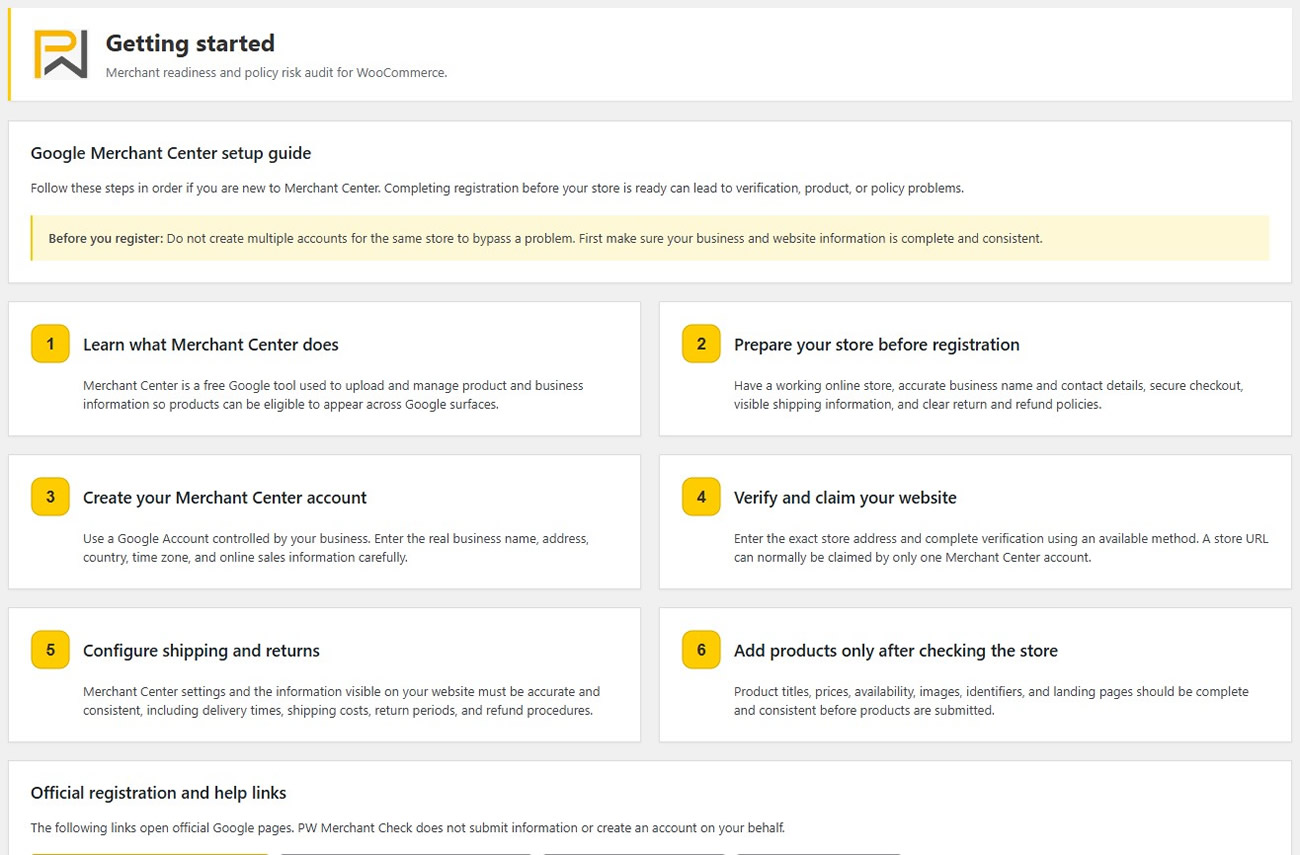
Task: Click the store URL claim description text
Action: tap(1001, 548)
